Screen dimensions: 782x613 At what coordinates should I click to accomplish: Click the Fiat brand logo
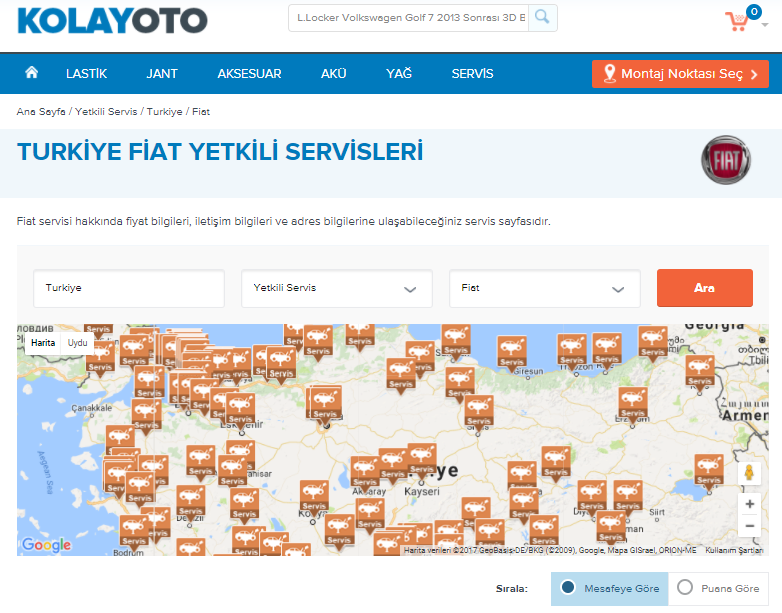pyautogui.click(x=726, y=160)
